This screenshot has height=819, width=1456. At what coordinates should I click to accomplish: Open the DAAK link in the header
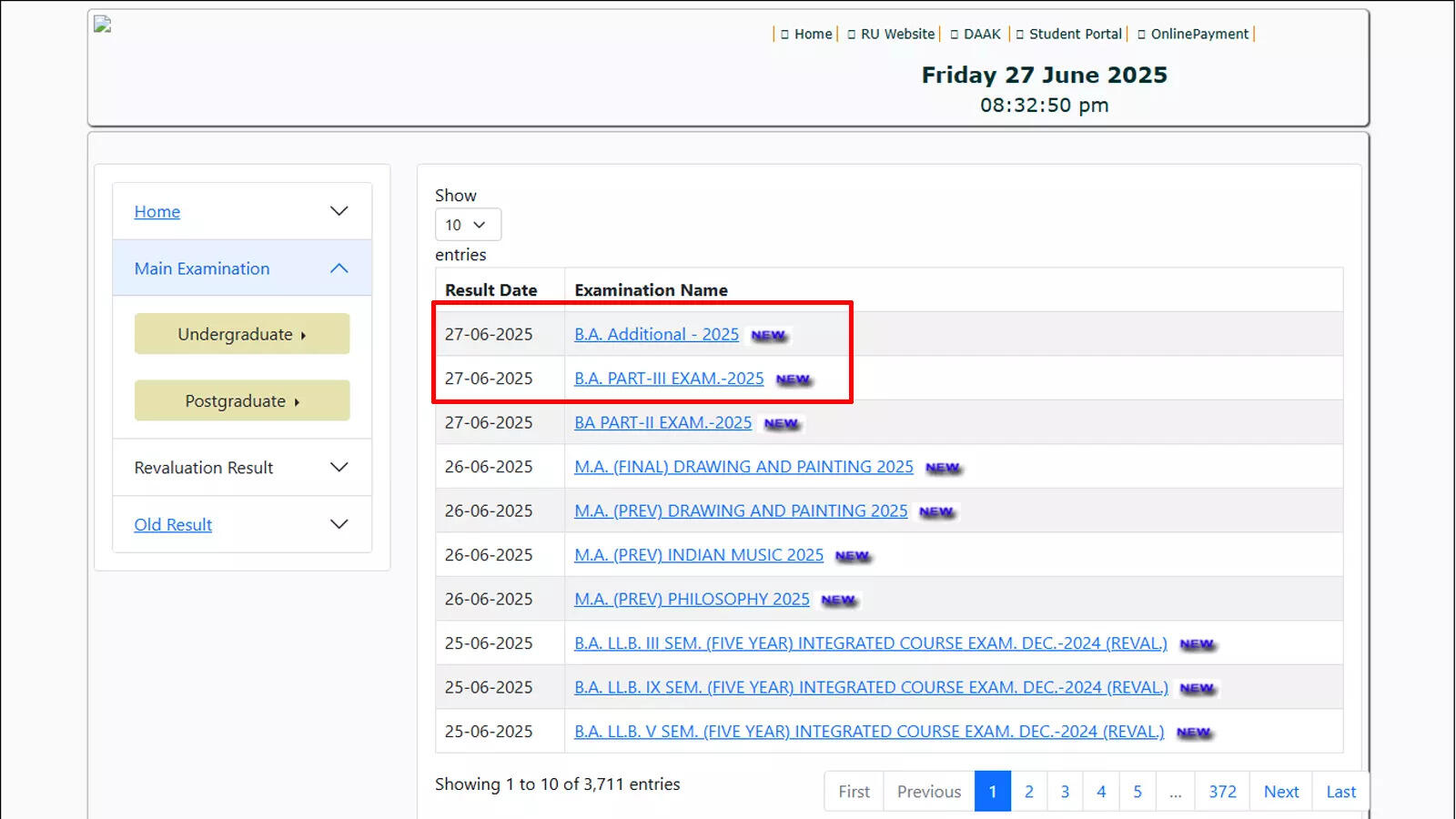click(x=982, y=34)
